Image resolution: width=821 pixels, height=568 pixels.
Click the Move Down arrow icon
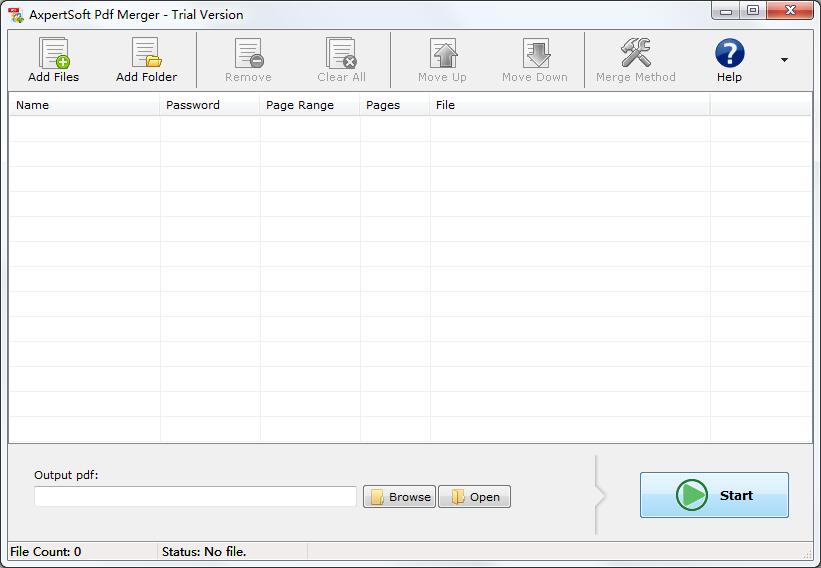pyautogui.click(x=535, y=53)
